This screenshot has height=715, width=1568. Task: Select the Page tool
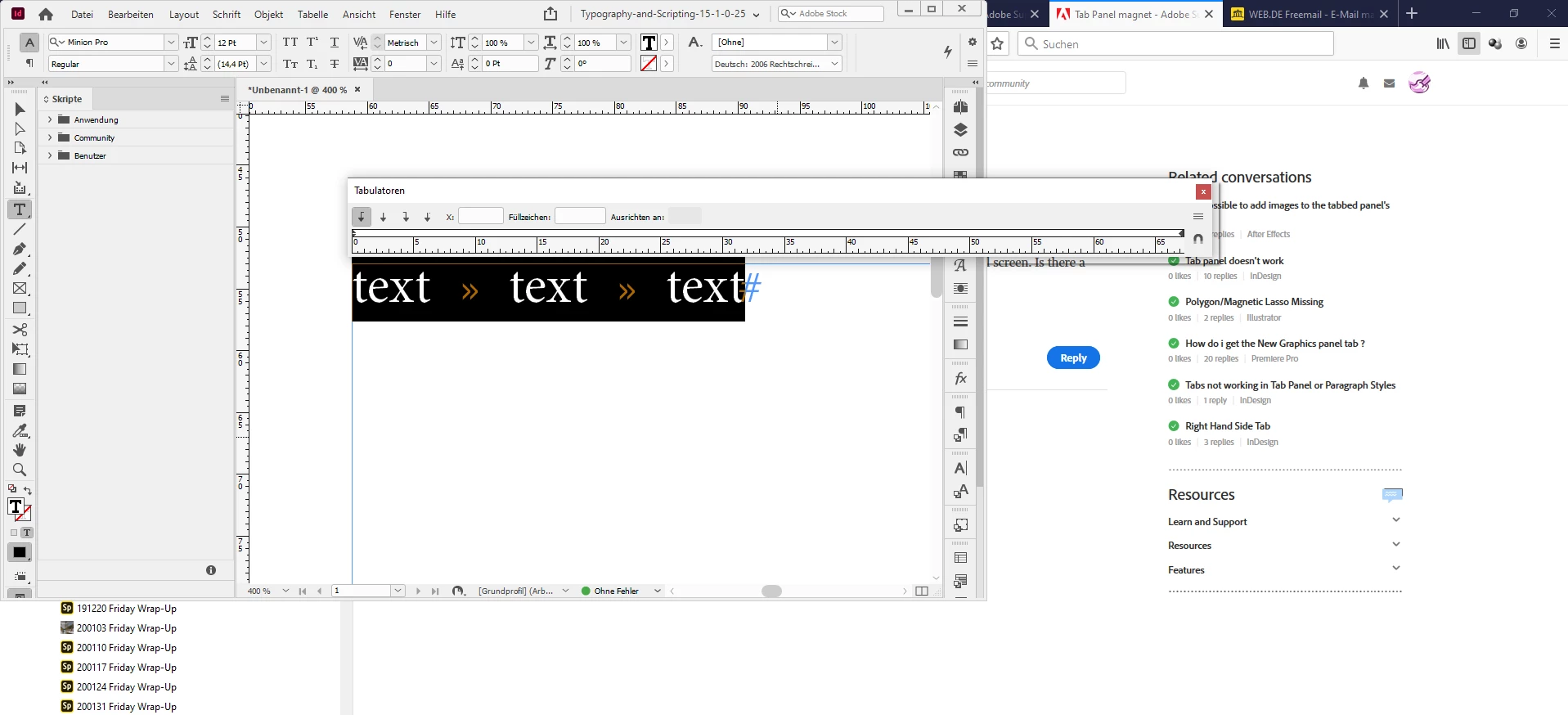pos(20,148)
